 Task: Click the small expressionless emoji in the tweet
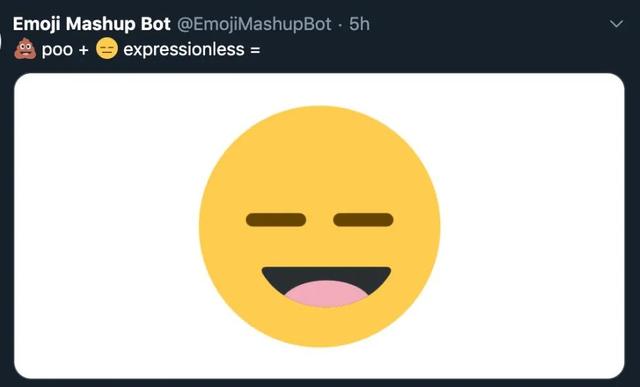coord(107,49)
